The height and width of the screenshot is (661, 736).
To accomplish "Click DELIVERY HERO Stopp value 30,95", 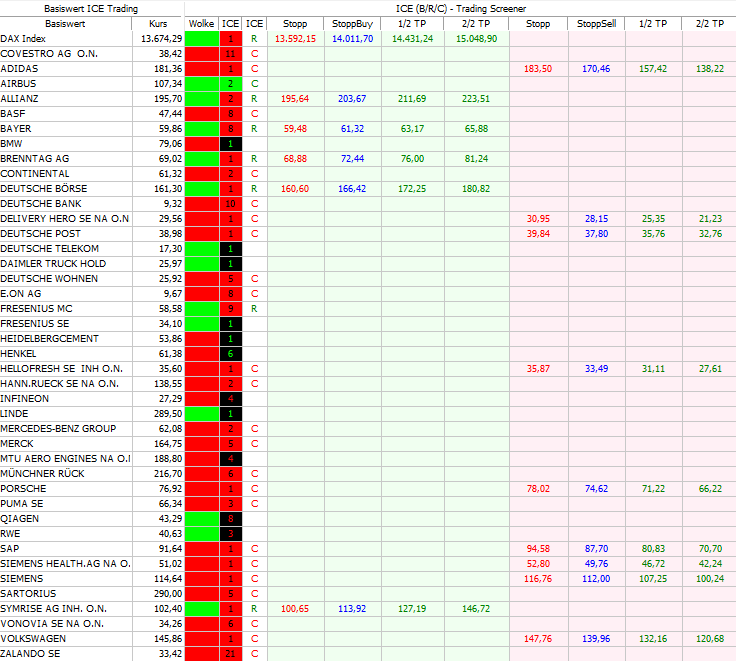I will (538, 219).
